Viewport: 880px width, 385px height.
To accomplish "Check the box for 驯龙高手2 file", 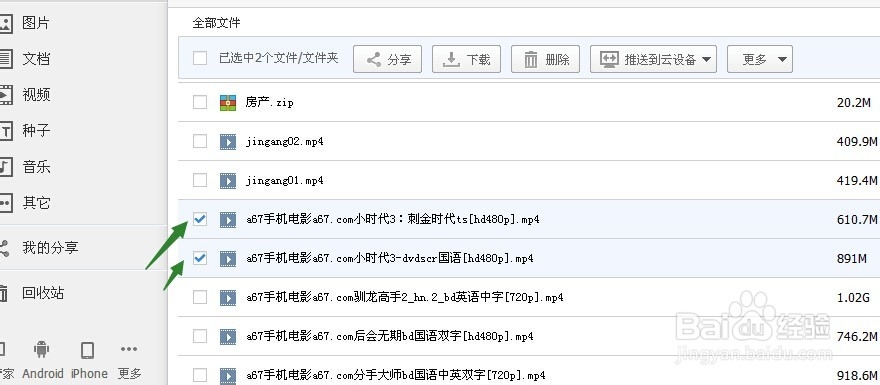I will point(200,297).
